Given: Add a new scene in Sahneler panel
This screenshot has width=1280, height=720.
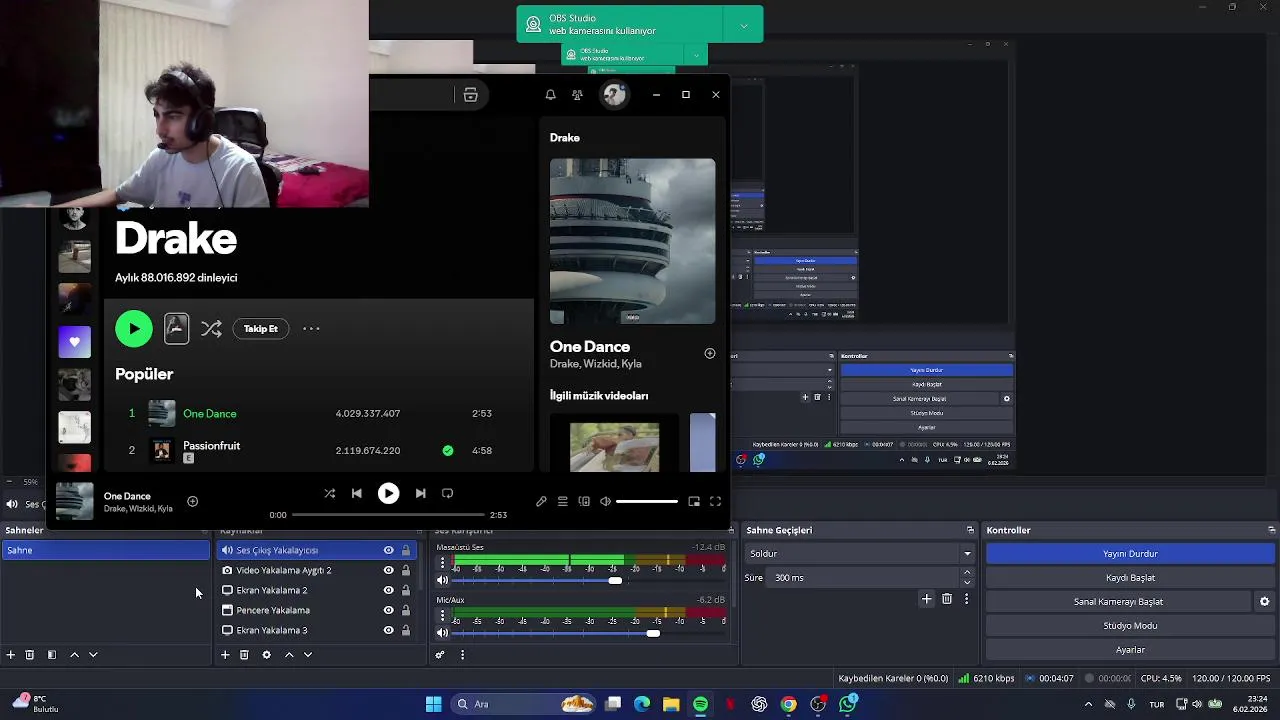Looking at the screenshot, I should click(10, 655).
